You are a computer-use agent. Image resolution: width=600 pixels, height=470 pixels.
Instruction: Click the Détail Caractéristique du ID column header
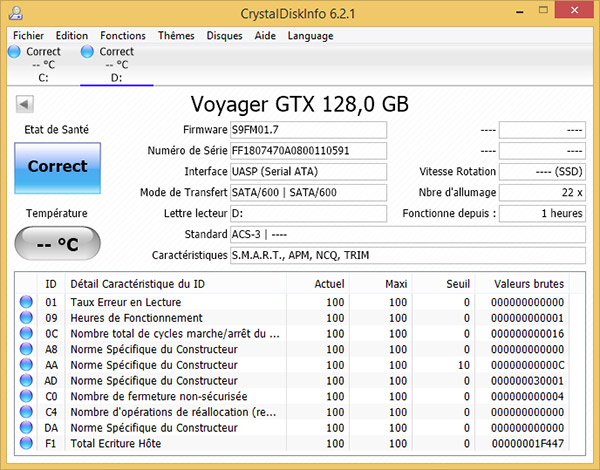176,284
